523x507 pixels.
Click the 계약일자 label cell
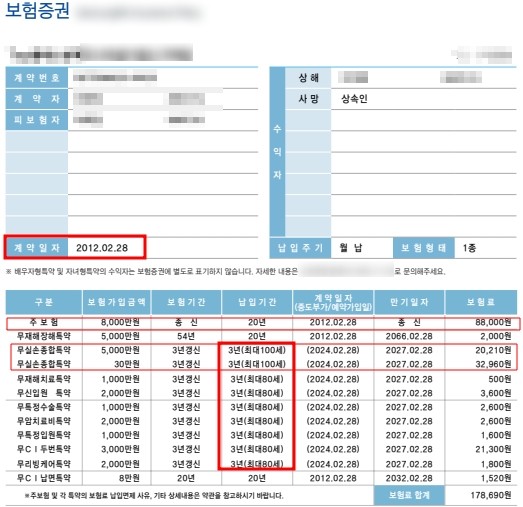[x=37, y=248]
